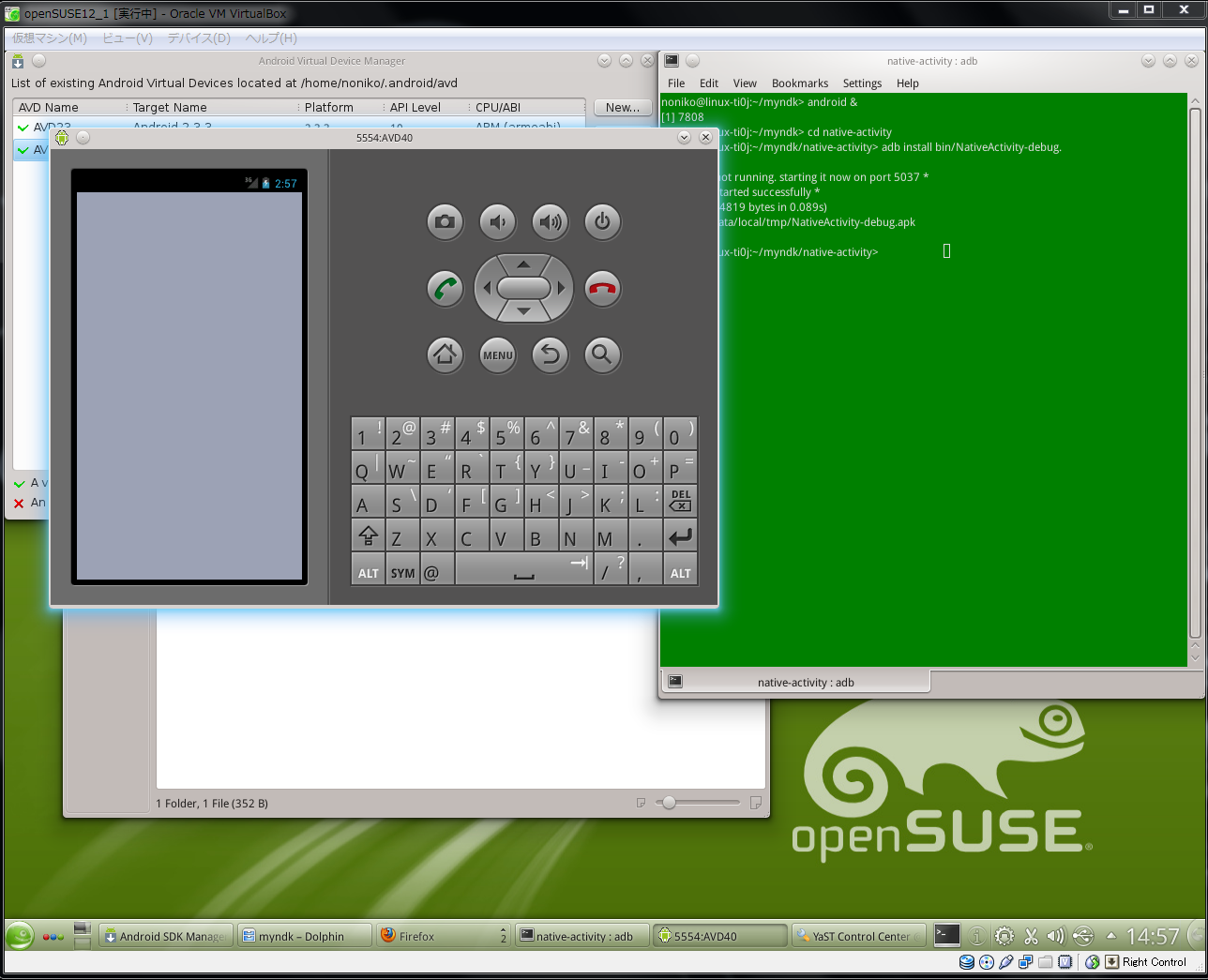1208x980 pixels.
Task: Click the Q key on emulator keyboard
Action: pos(368,468)
